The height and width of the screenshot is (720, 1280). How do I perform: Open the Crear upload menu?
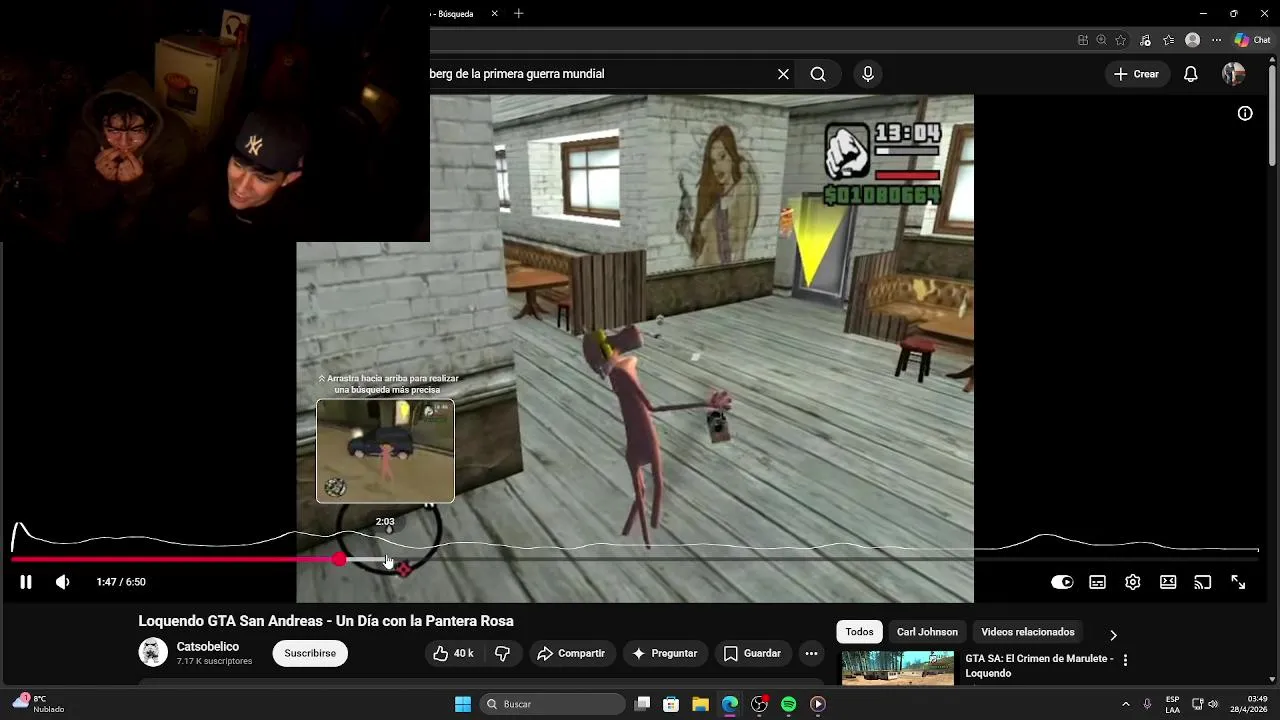click(1136, 74)
